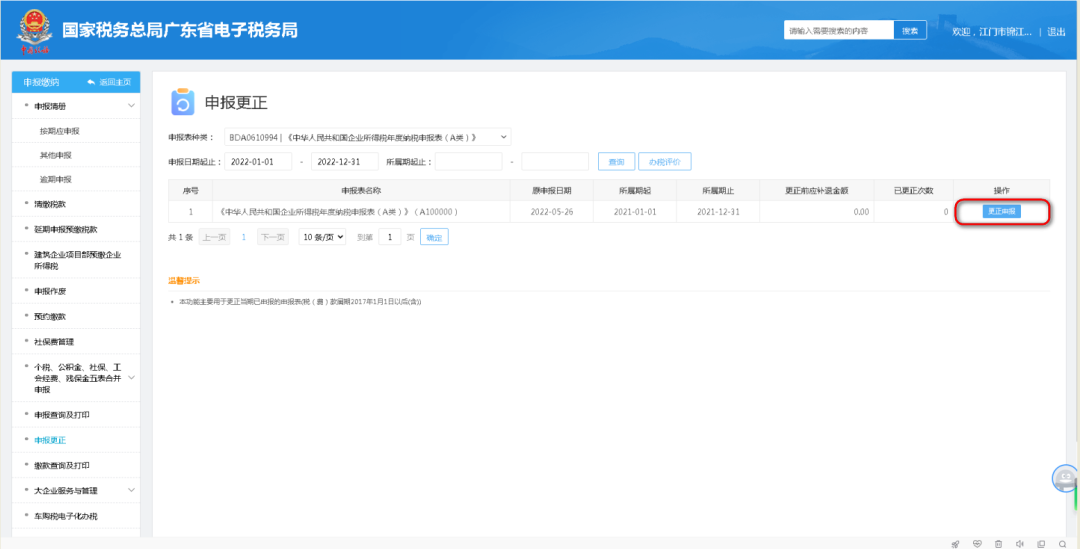Click the 申报日期 end field 2022-12-31
Viewport: 1080px width, 549px height.
345,161
